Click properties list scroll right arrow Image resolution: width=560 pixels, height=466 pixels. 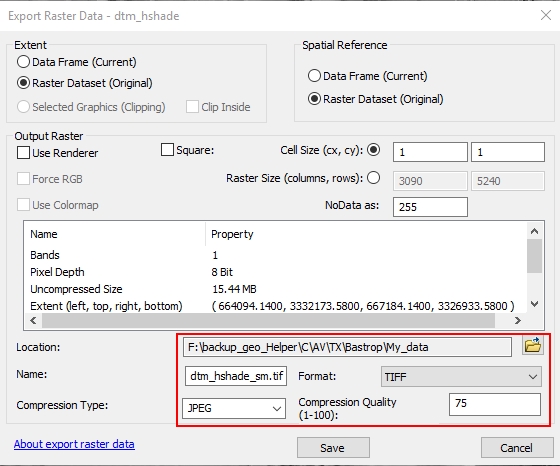(x=518, y=320)
